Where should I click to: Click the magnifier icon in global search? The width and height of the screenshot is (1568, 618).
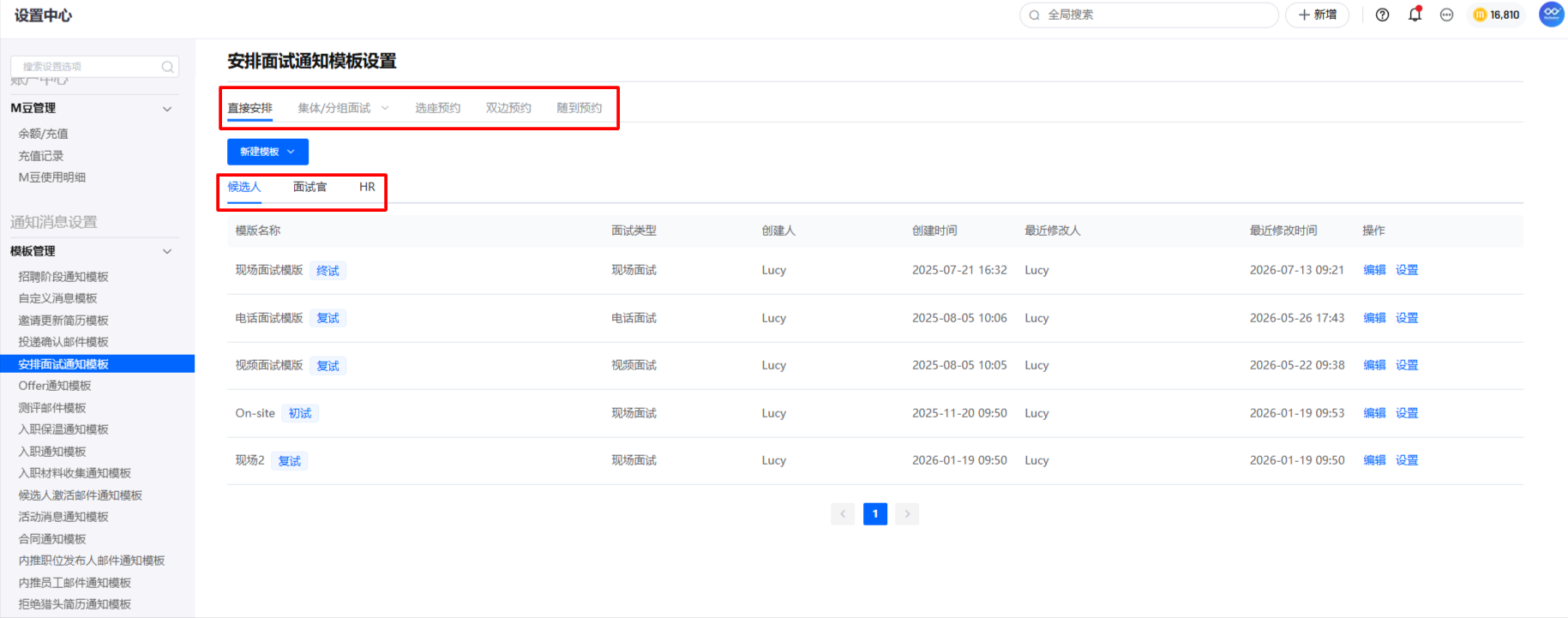pos(1035,15)
